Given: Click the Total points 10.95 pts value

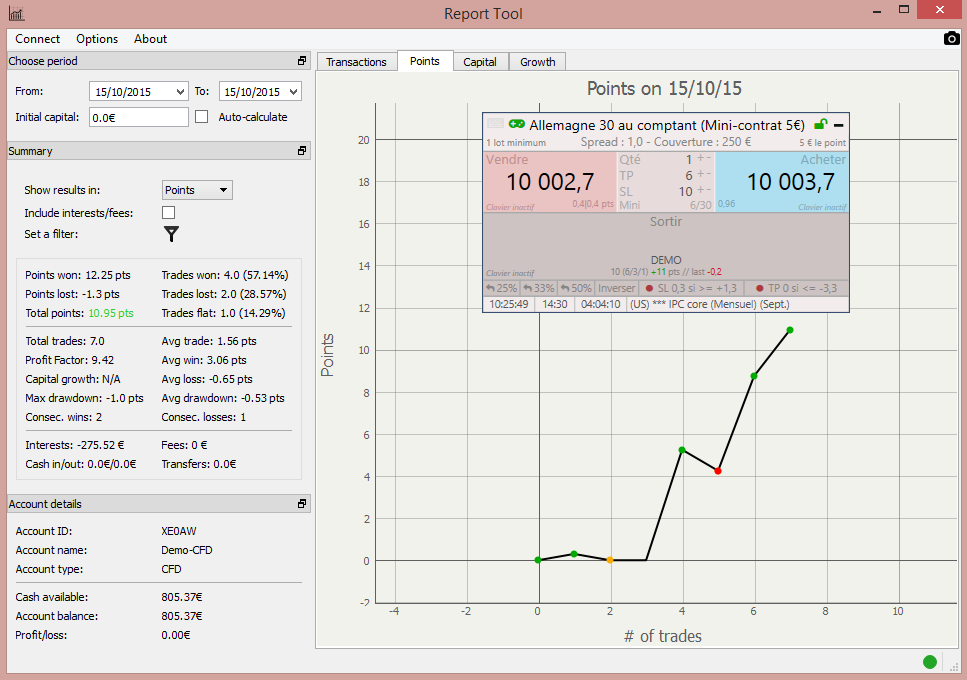Looking at the screenshot, I should pos(111,313).
